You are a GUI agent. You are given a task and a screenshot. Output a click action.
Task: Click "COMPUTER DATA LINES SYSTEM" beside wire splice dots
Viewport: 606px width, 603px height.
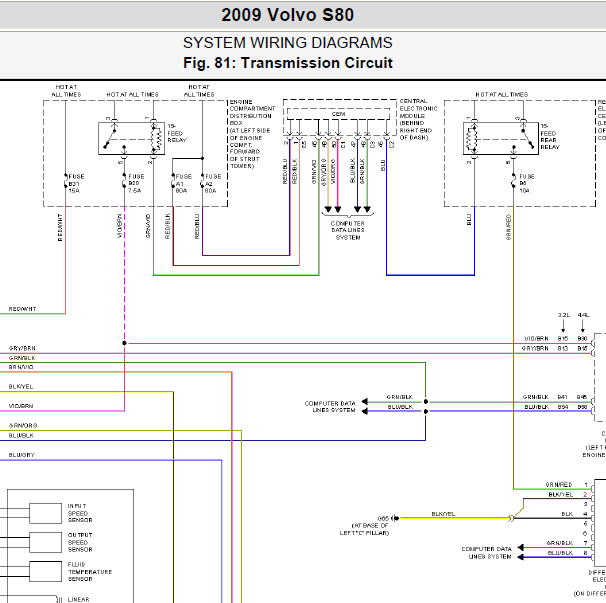[330, 407]
